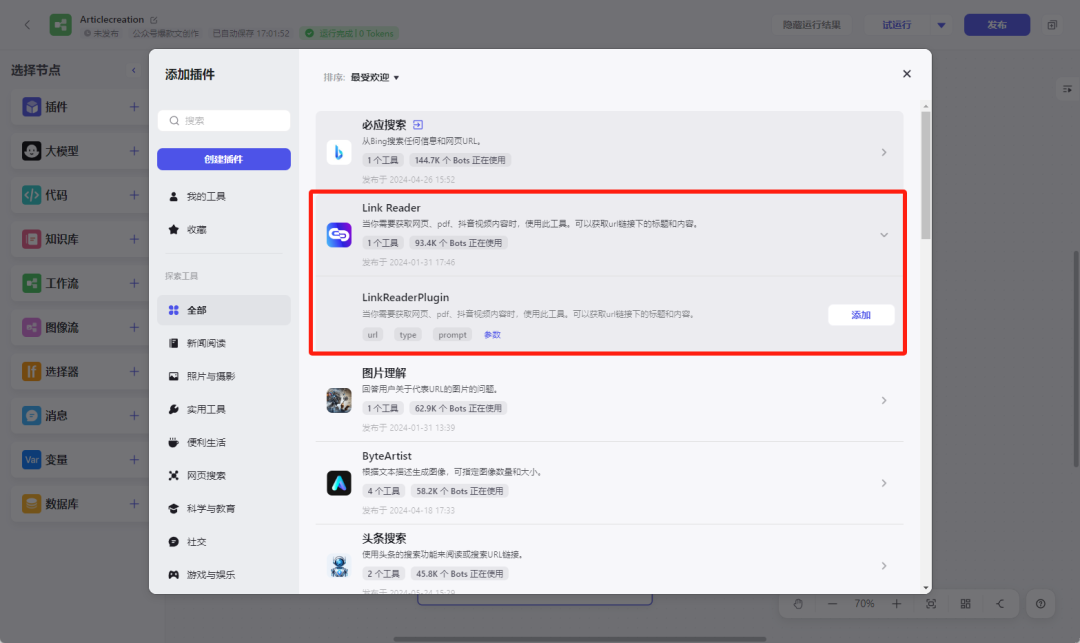Click the 数据库 node icon
1080x643 pixels.
pyautogui.click(x=32, y=503)
